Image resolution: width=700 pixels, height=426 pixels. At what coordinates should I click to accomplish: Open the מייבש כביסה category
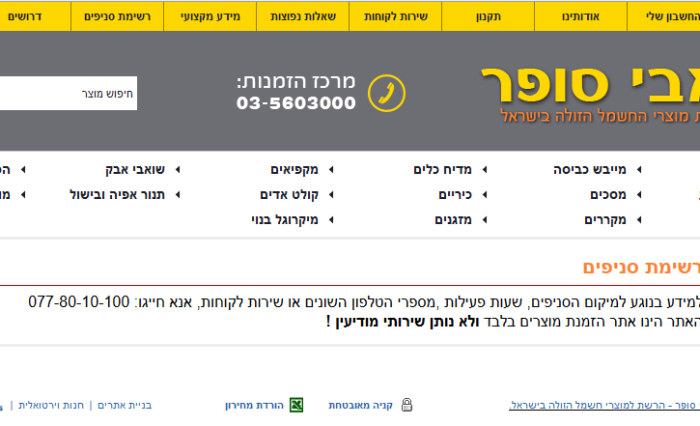tap(589, 170)
